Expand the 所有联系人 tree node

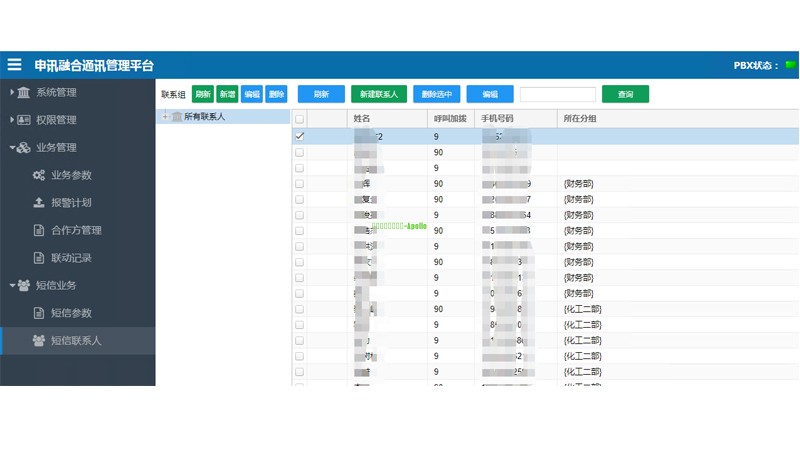coord(165,117)
